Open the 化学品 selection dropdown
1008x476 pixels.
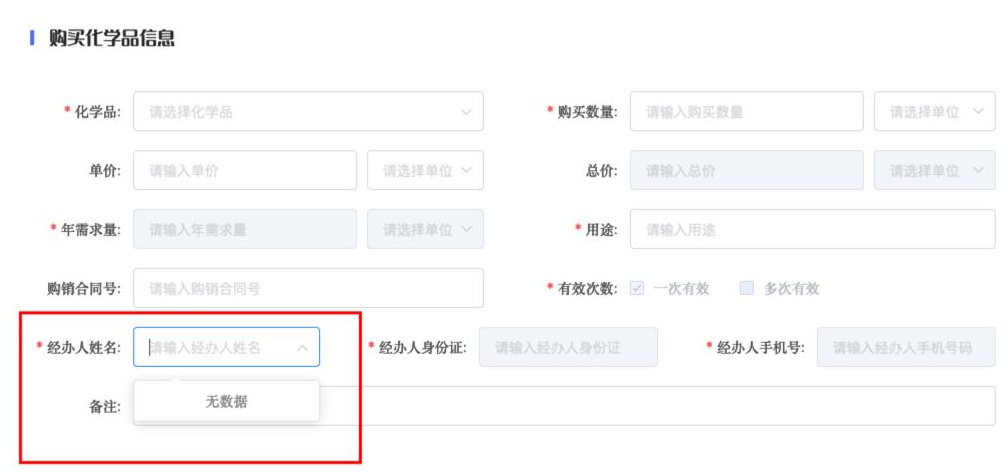[x=308, y=112]
